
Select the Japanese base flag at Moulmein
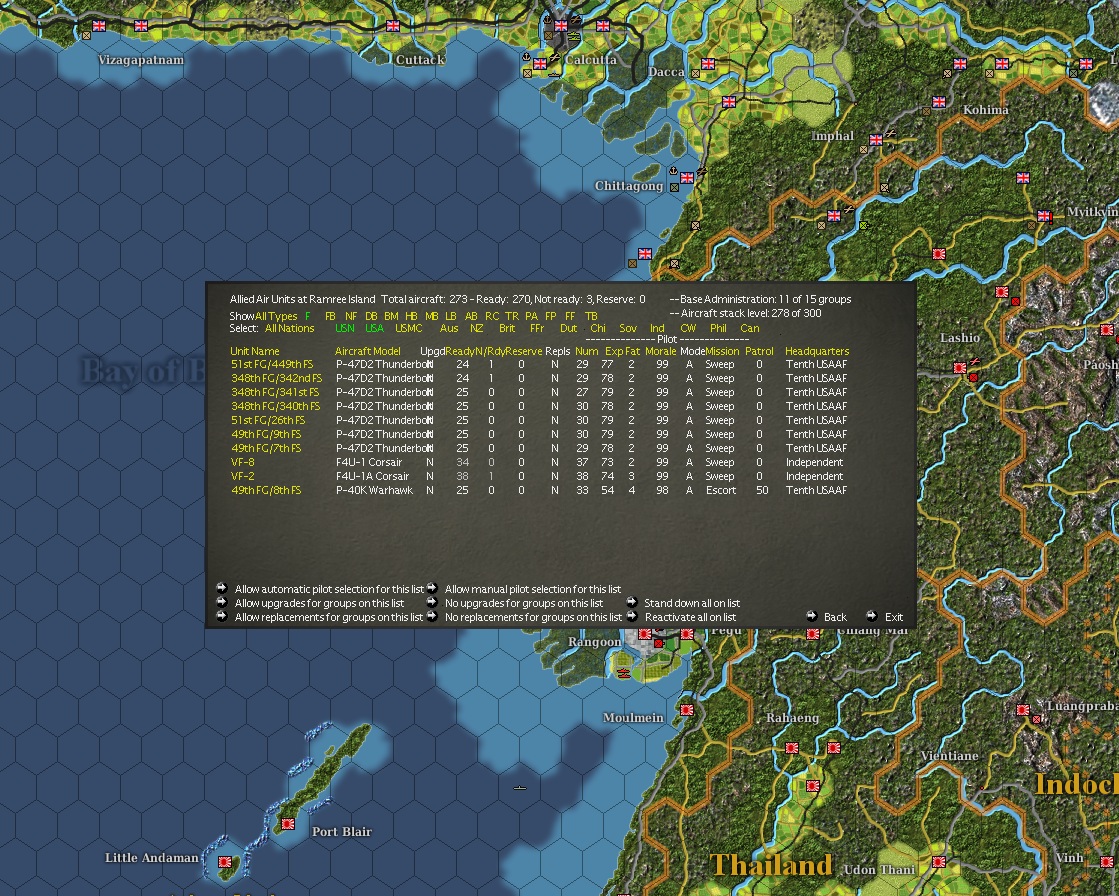click(x=687, y=710)
